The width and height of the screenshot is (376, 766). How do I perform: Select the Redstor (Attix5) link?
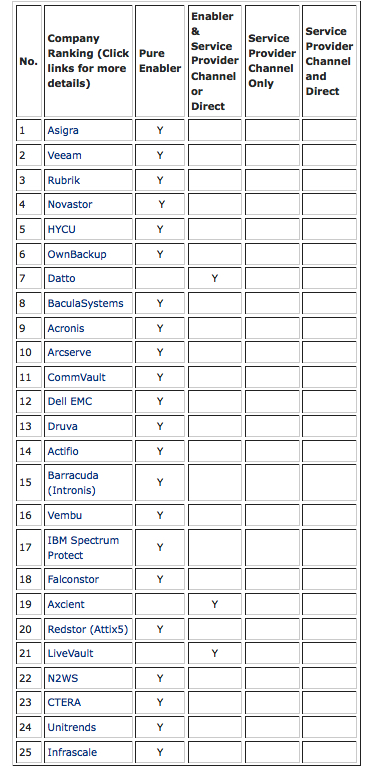(x=87, y=629)
